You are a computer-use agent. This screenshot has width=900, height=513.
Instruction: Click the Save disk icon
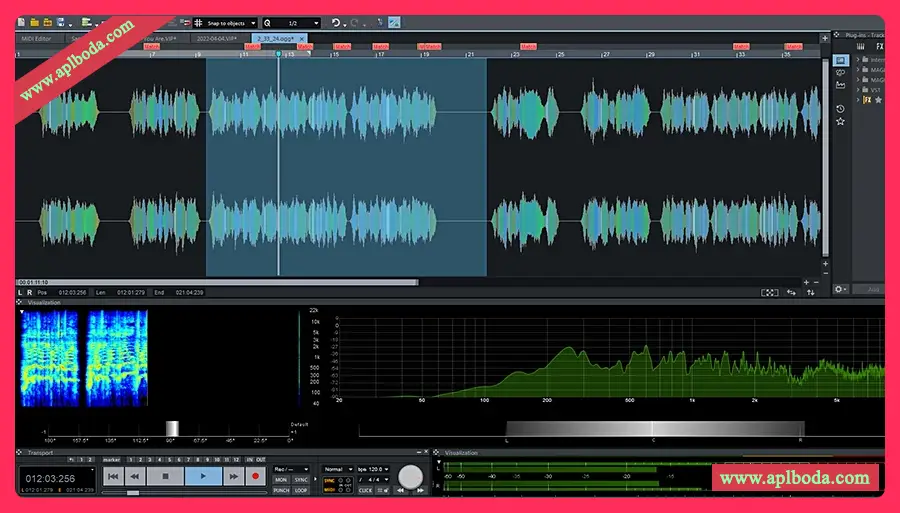62,22
